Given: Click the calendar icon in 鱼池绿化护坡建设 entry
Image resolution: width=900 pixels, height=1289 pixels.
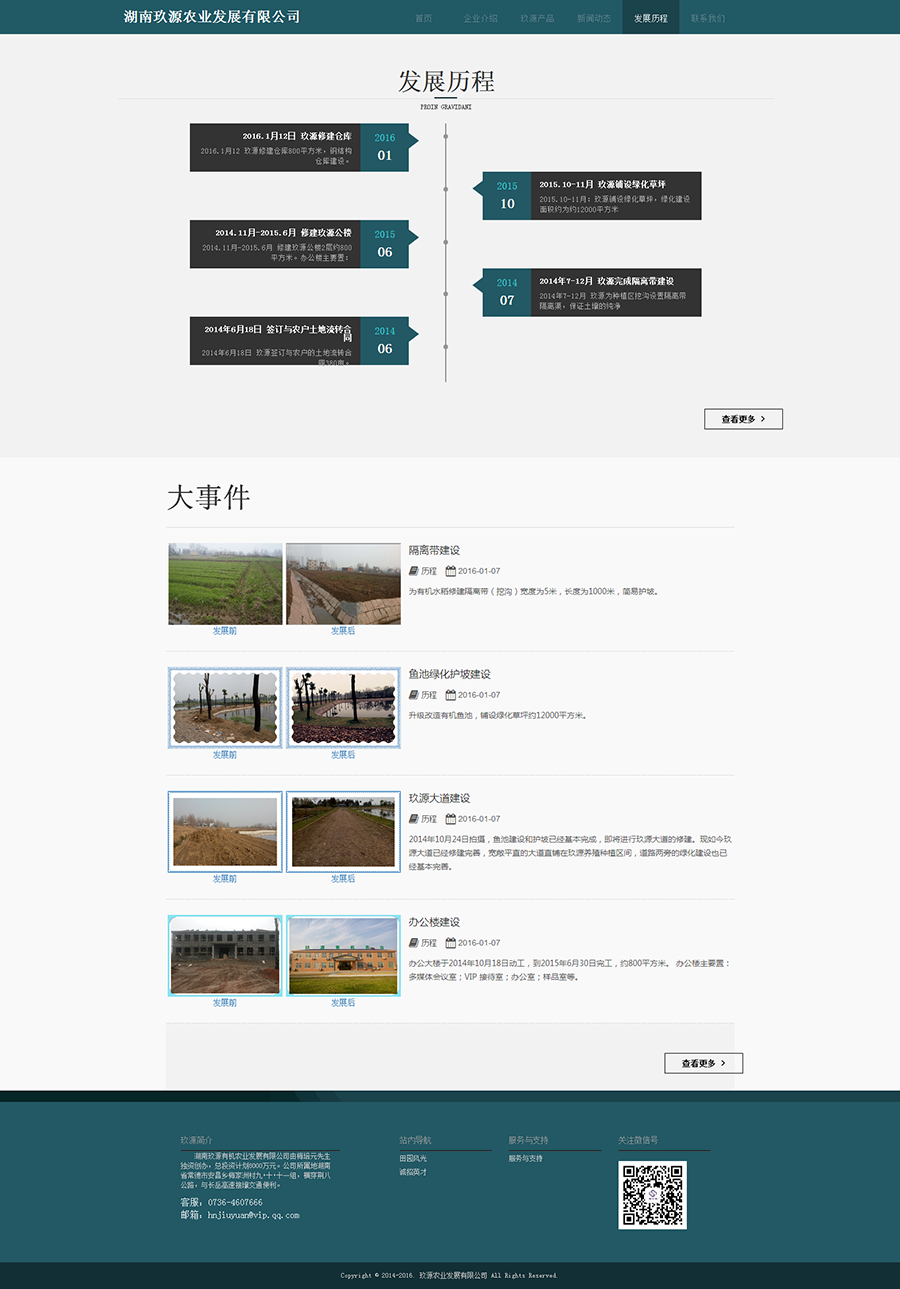Looking at the screenshot, I should click(x=450, y=695).
